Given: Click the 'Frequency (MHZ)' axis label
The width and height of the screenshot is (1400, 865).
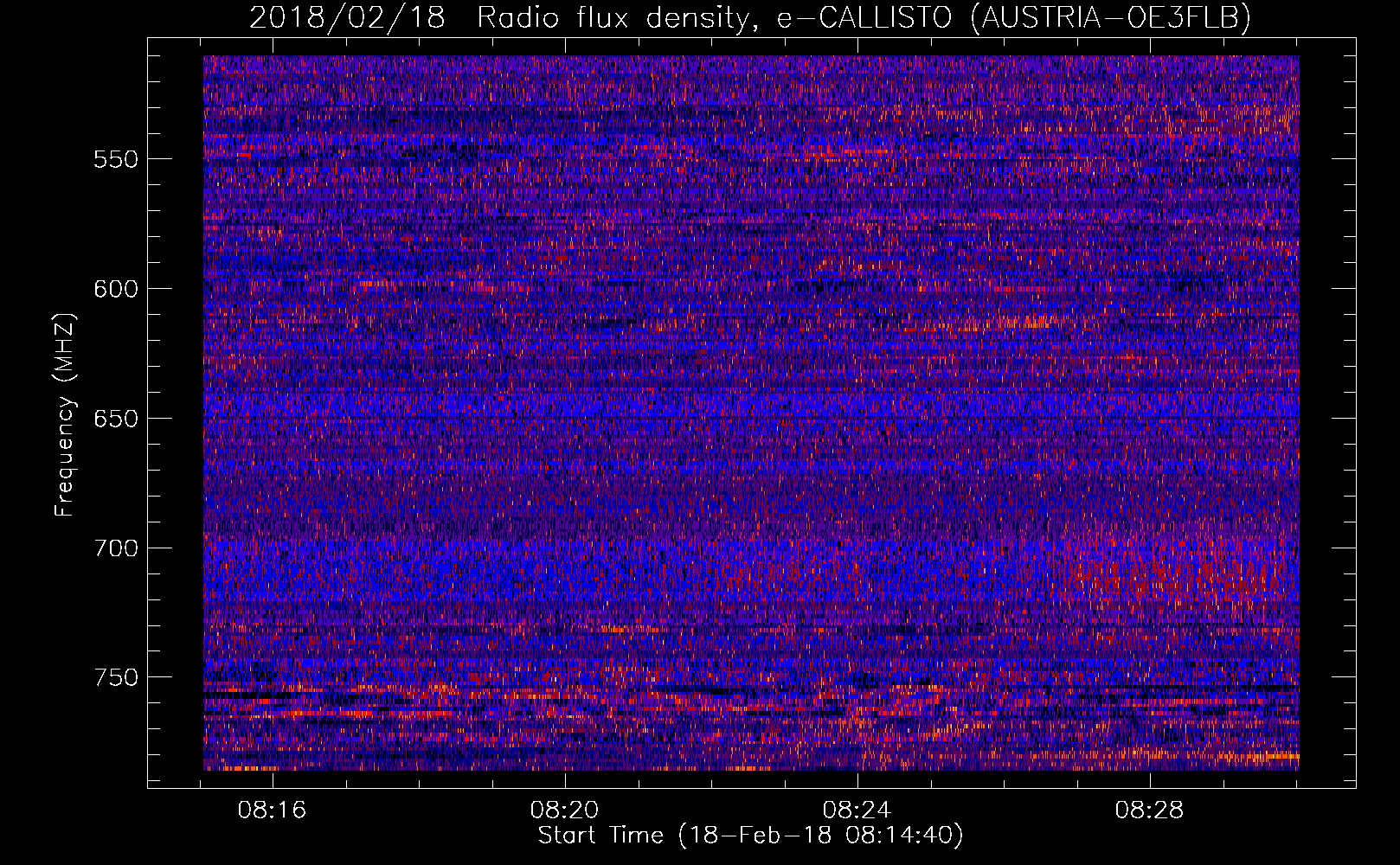Looking at the screenshot, I should click(65, 415).
